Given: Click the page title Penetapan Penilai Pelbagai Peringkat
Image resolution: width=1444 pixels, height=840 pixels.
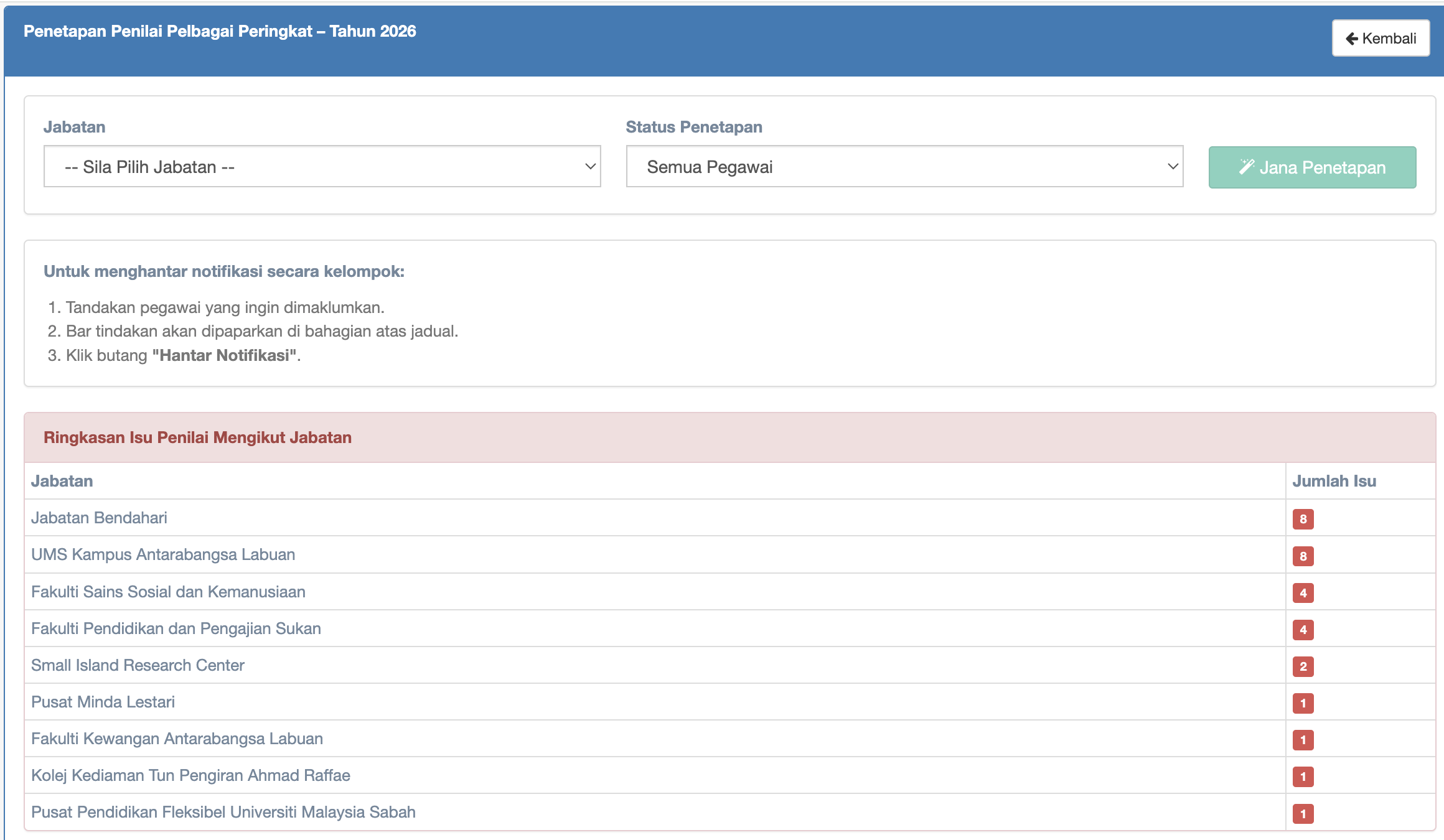Looking at the screenshot, I should tap(220, 31).
